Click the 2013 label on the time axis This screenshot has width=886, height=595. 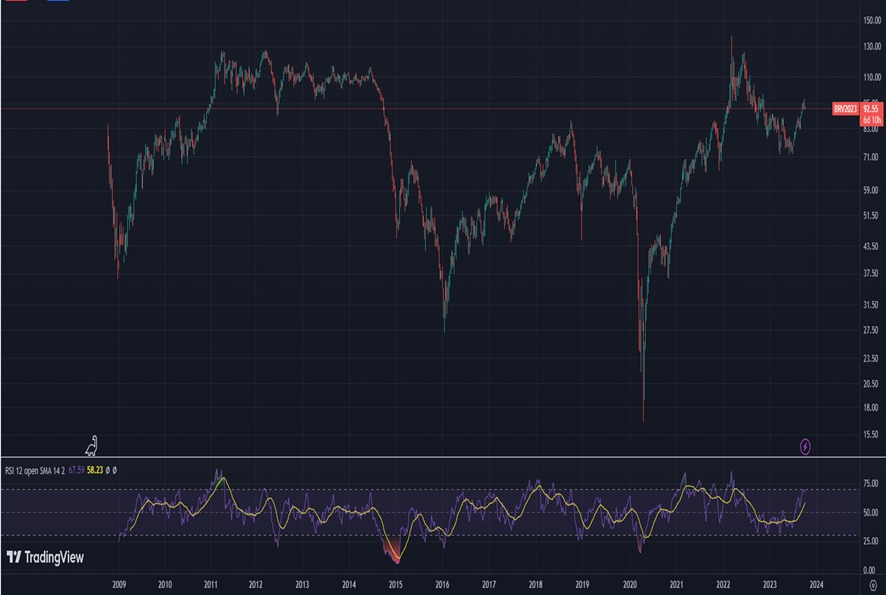click(x=302, y=585)
